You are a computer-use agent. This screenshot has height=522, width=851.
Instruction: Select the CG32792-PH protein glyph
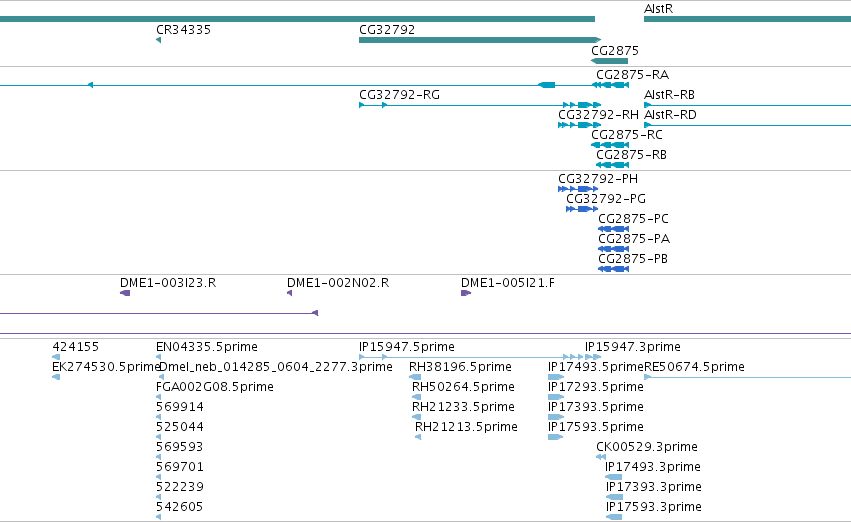578,189
